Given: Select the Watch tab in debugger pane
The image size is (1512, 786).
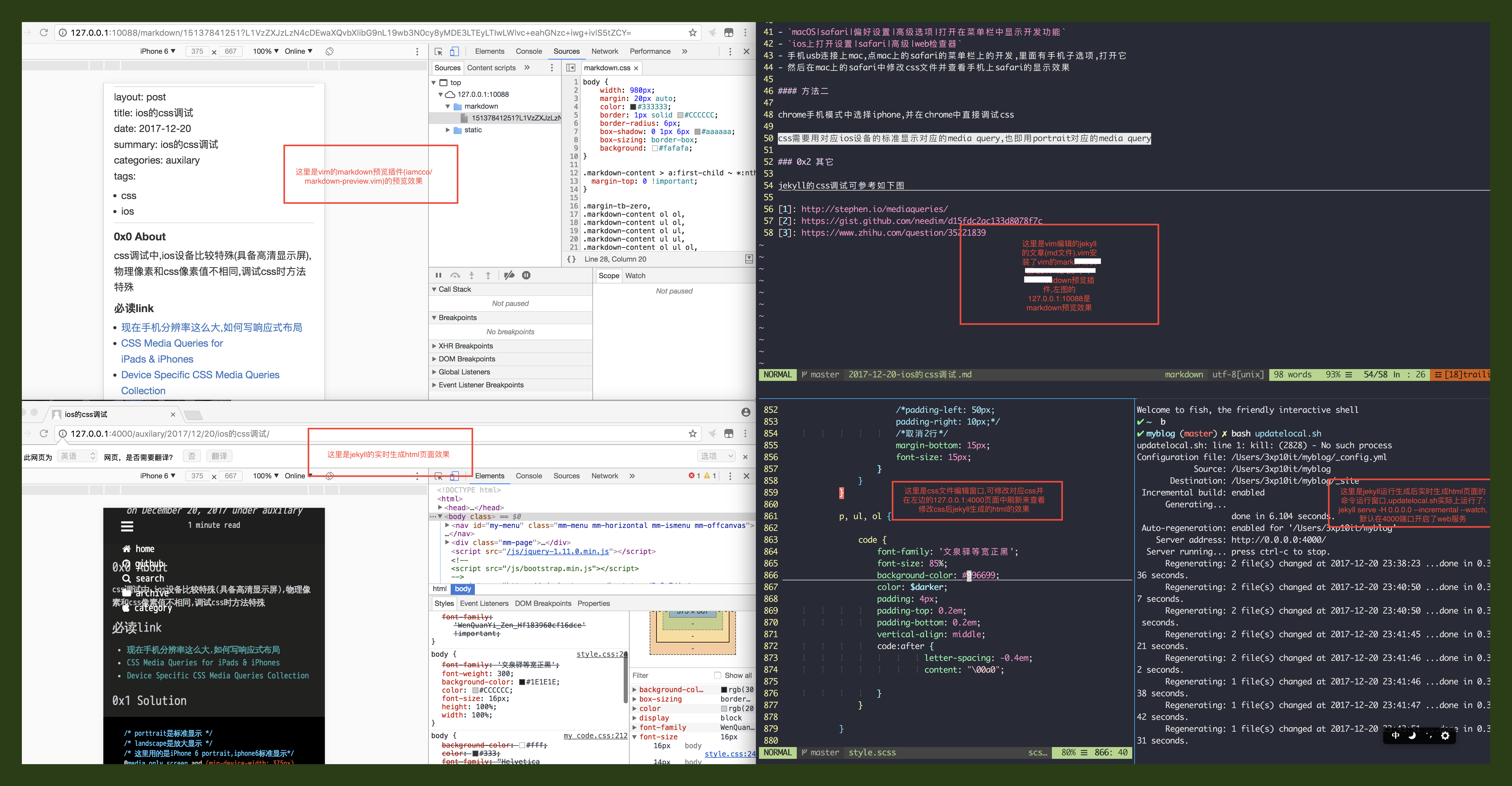Looking at the screenshot, I should (x=635, y=276).
